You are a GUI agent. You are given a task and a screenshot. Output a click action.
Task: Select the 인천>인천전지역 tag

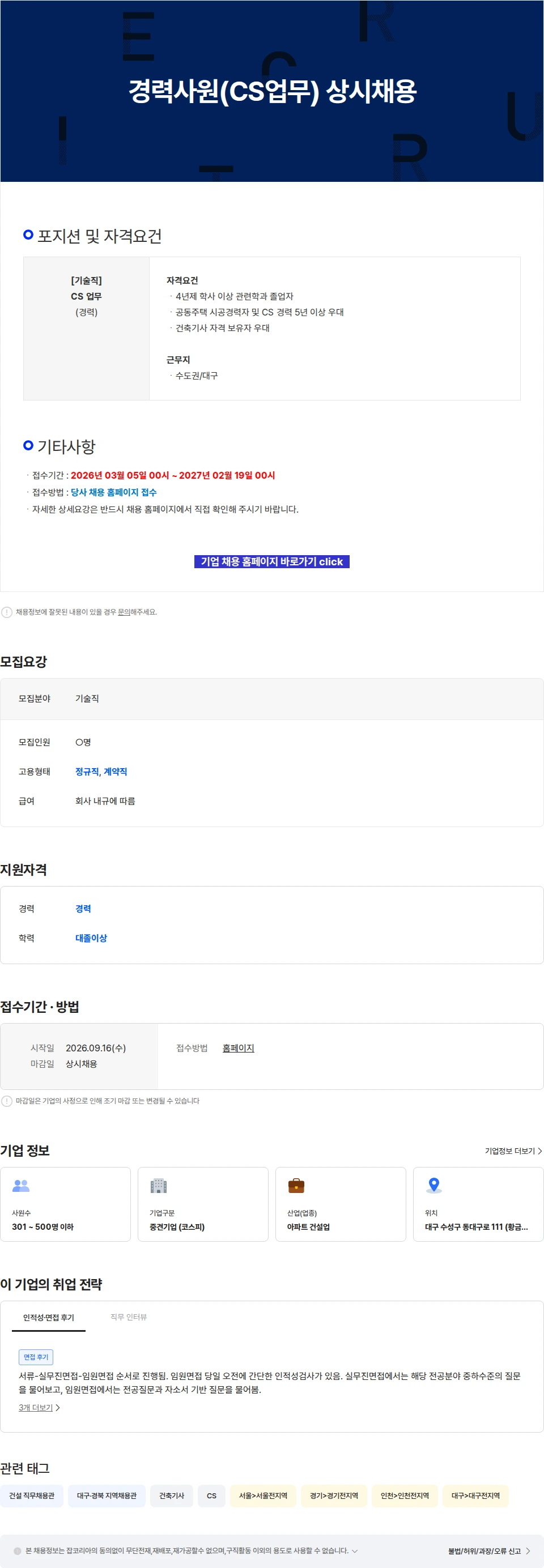(x=405, y=1495)
